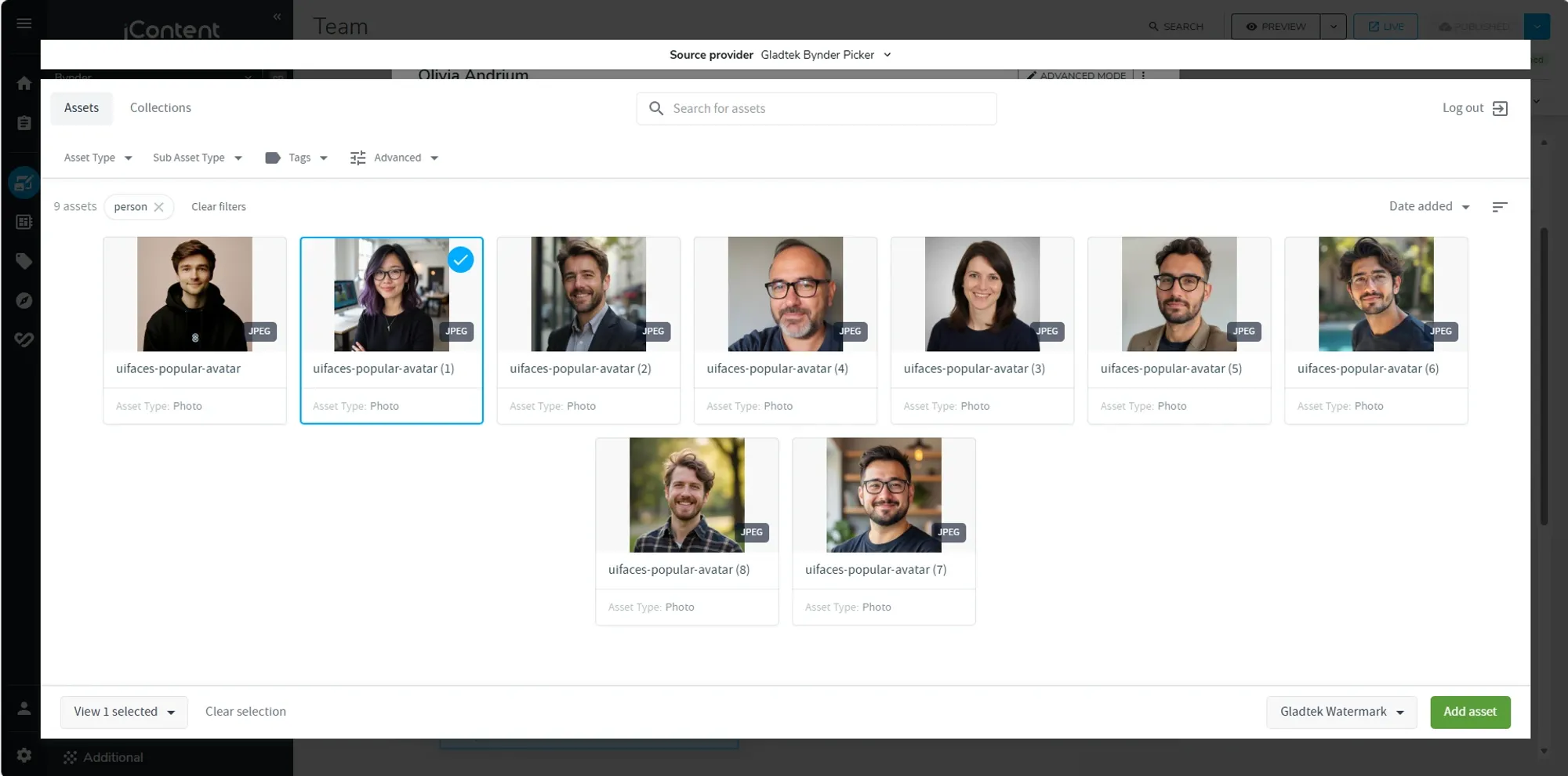Viewport: 1568px width, 776px height.
Task: Click the Additional sparkle icon in background
Action: 71,757
